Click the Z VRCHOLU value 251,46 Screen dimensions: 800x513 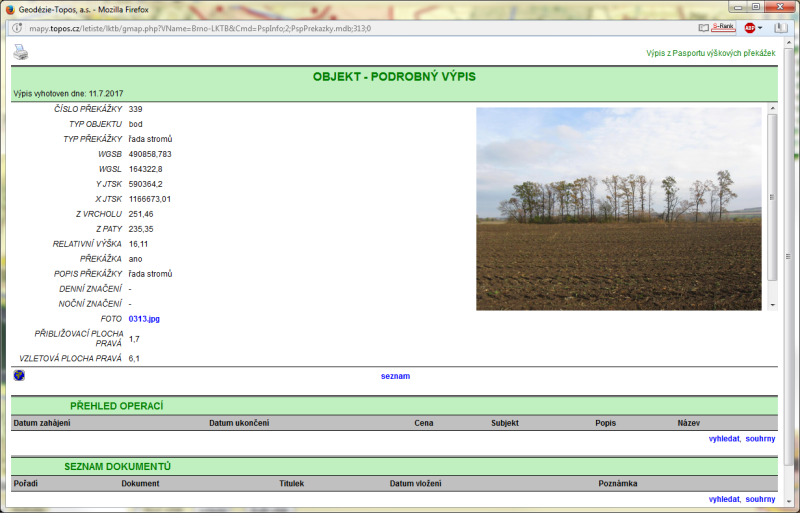(x=141, y=214)
